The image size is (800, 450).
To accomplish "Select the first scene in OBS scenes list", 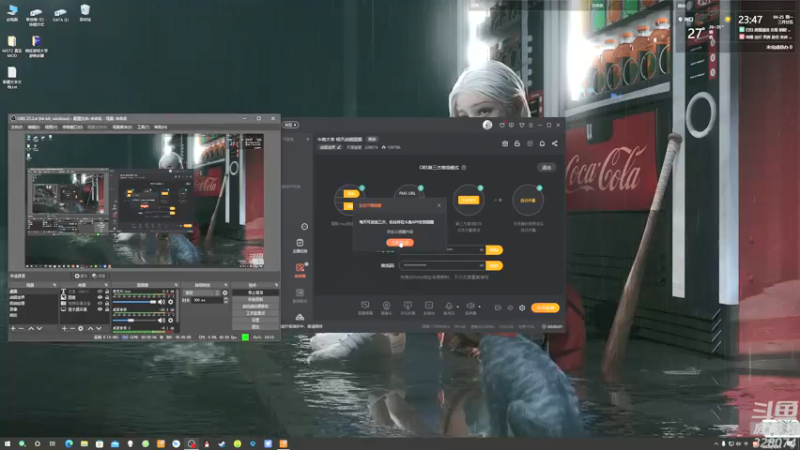I will 33,291.
